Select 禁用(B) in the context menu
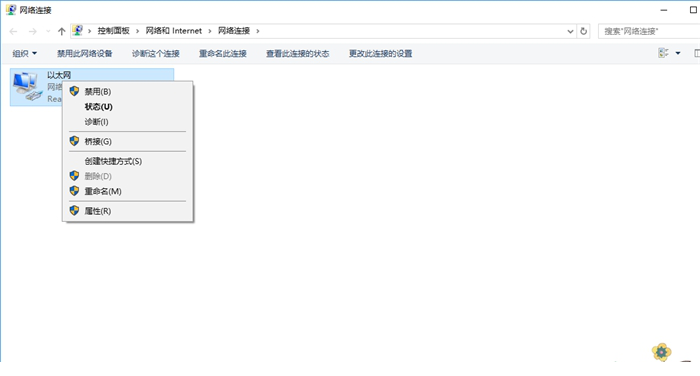700x376 pixels. tap(128, 92)
